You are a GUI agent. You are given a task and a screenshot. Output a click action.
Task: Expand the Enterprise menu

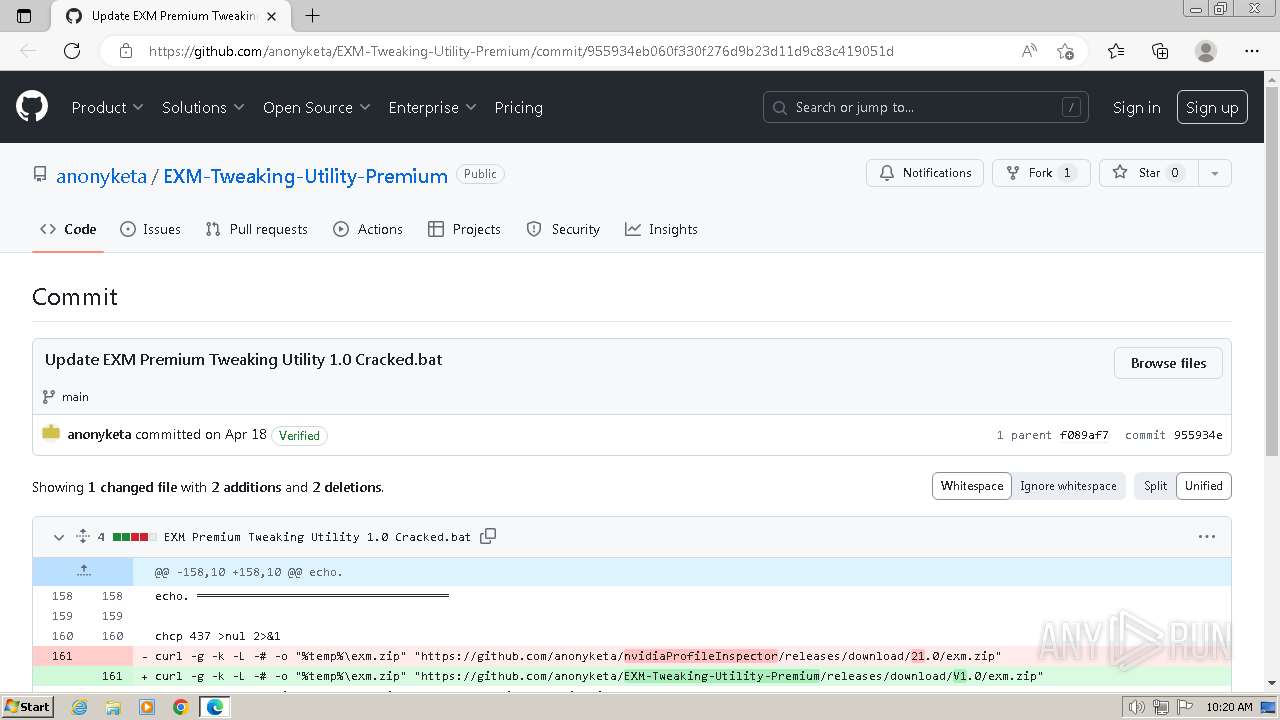click(432, 107)
